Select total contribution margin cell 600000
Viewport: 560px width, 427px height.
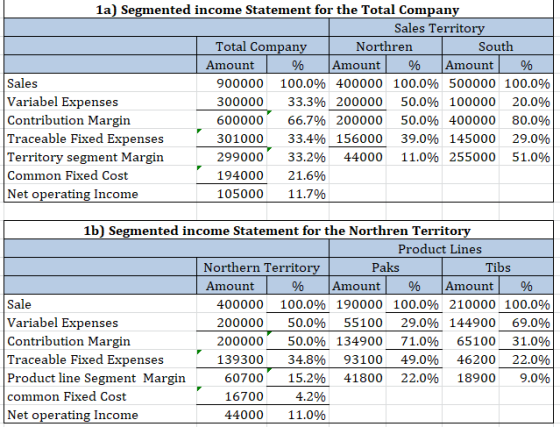click(231, 120)
